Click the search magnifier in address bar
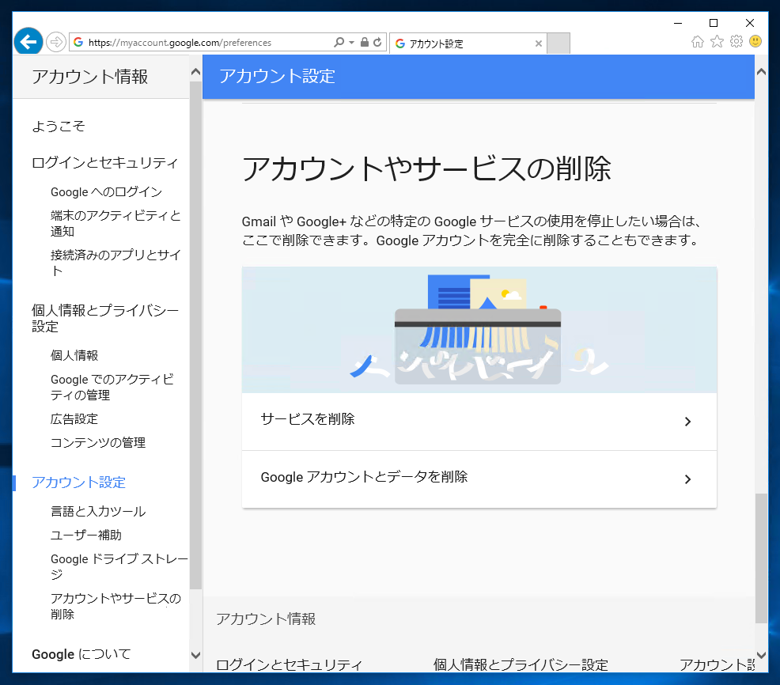 [x=339, y=42]
